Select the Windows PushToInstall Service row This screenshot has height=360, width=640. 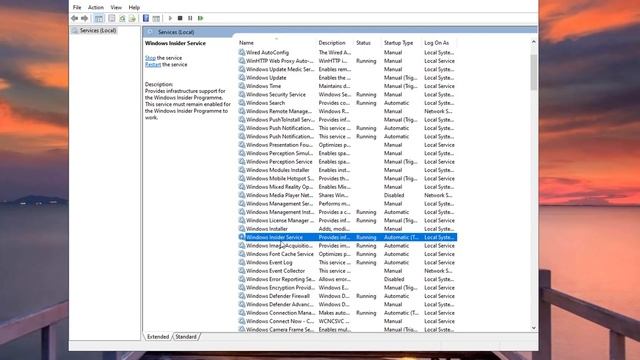pyautogui.click(x=347, y=120)
